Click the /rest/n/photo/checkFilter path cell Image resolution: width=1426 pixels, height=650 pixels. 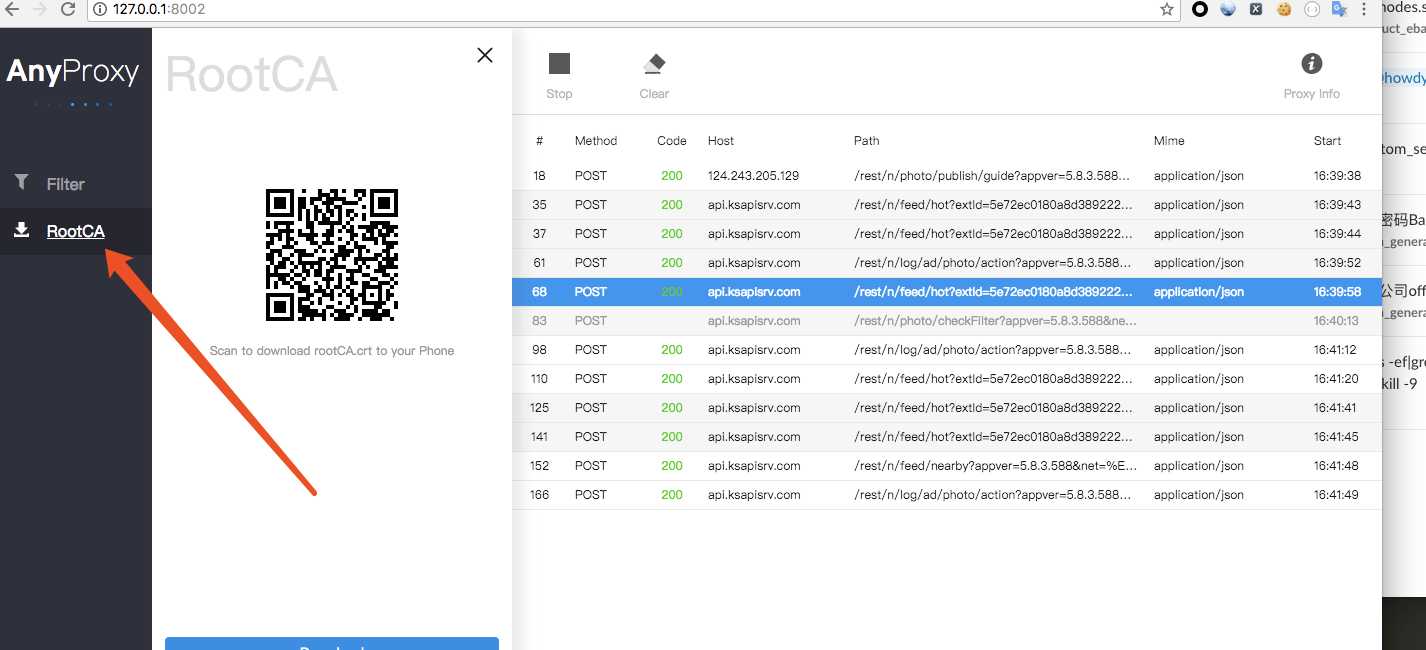point(996,321)
